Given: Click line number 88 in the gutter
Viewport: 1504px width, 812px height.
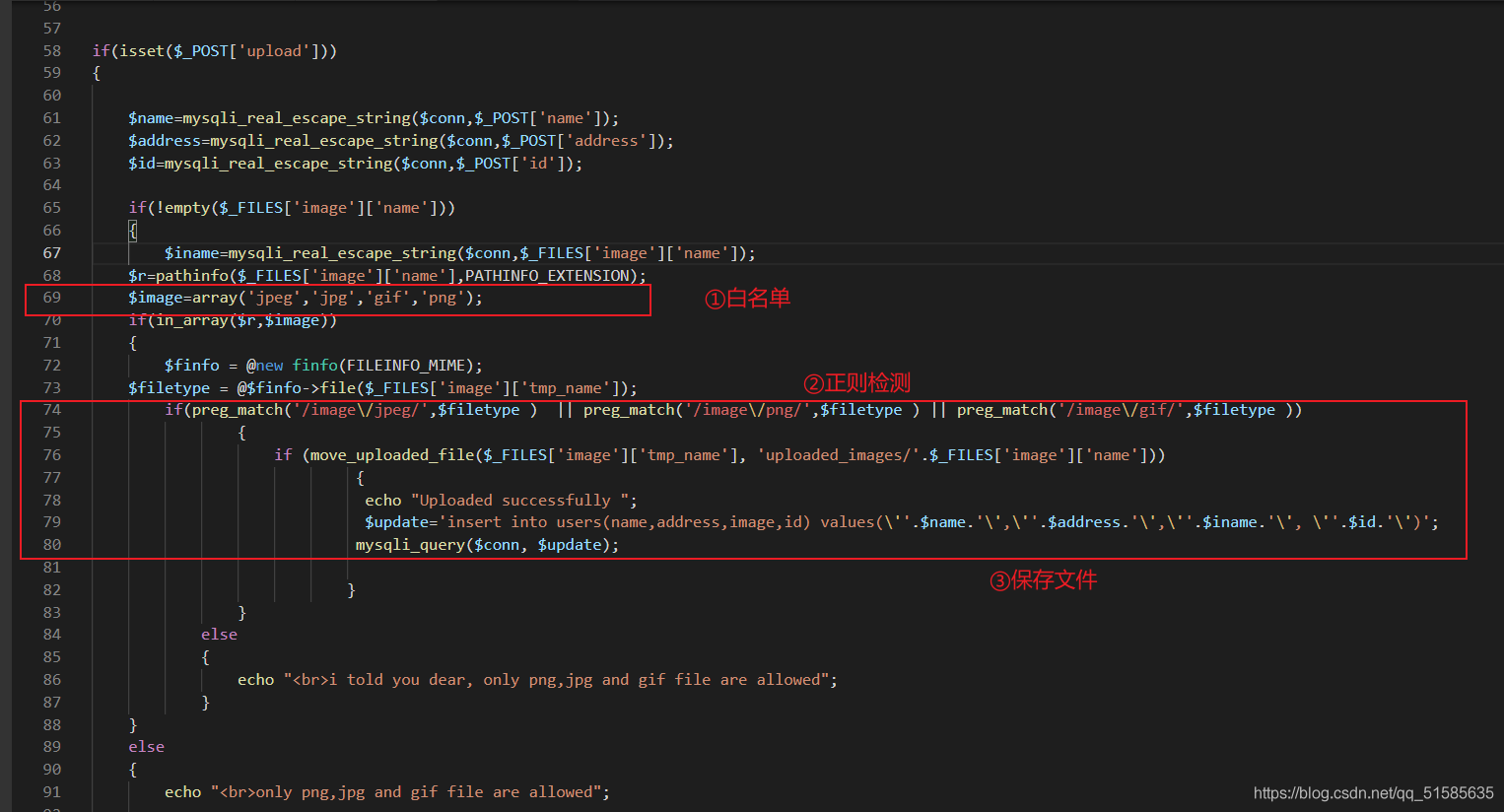Looking at the screenshot, I should coord(52,725).
